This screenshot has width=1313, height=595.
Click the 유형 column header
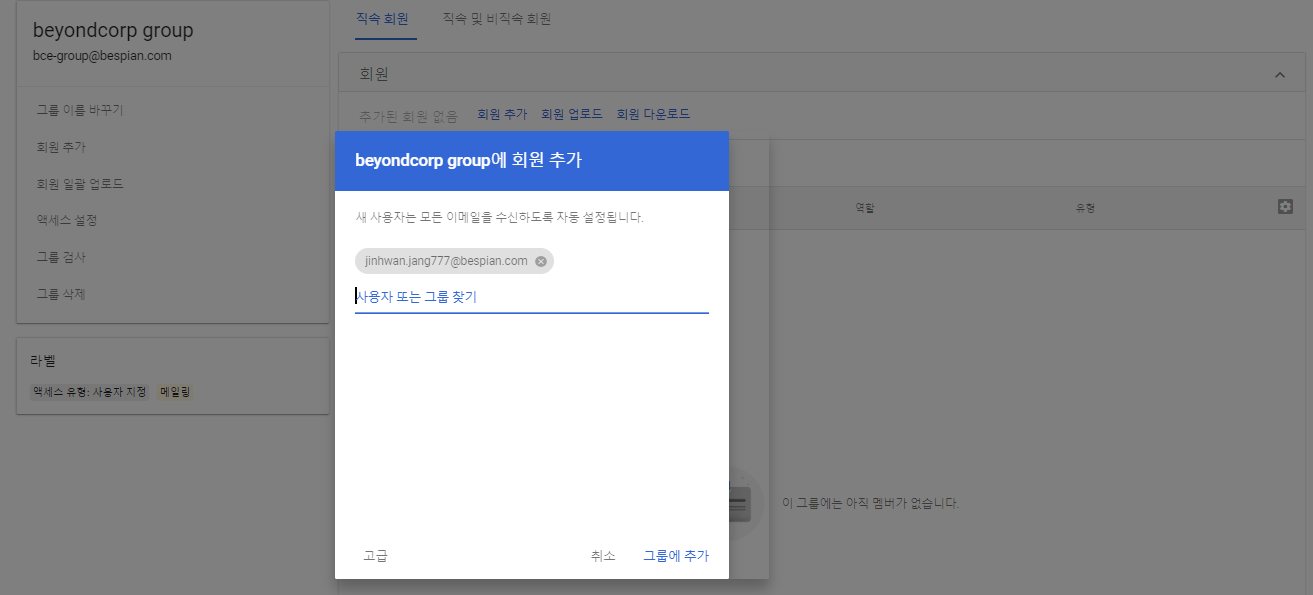[1085, 208]
